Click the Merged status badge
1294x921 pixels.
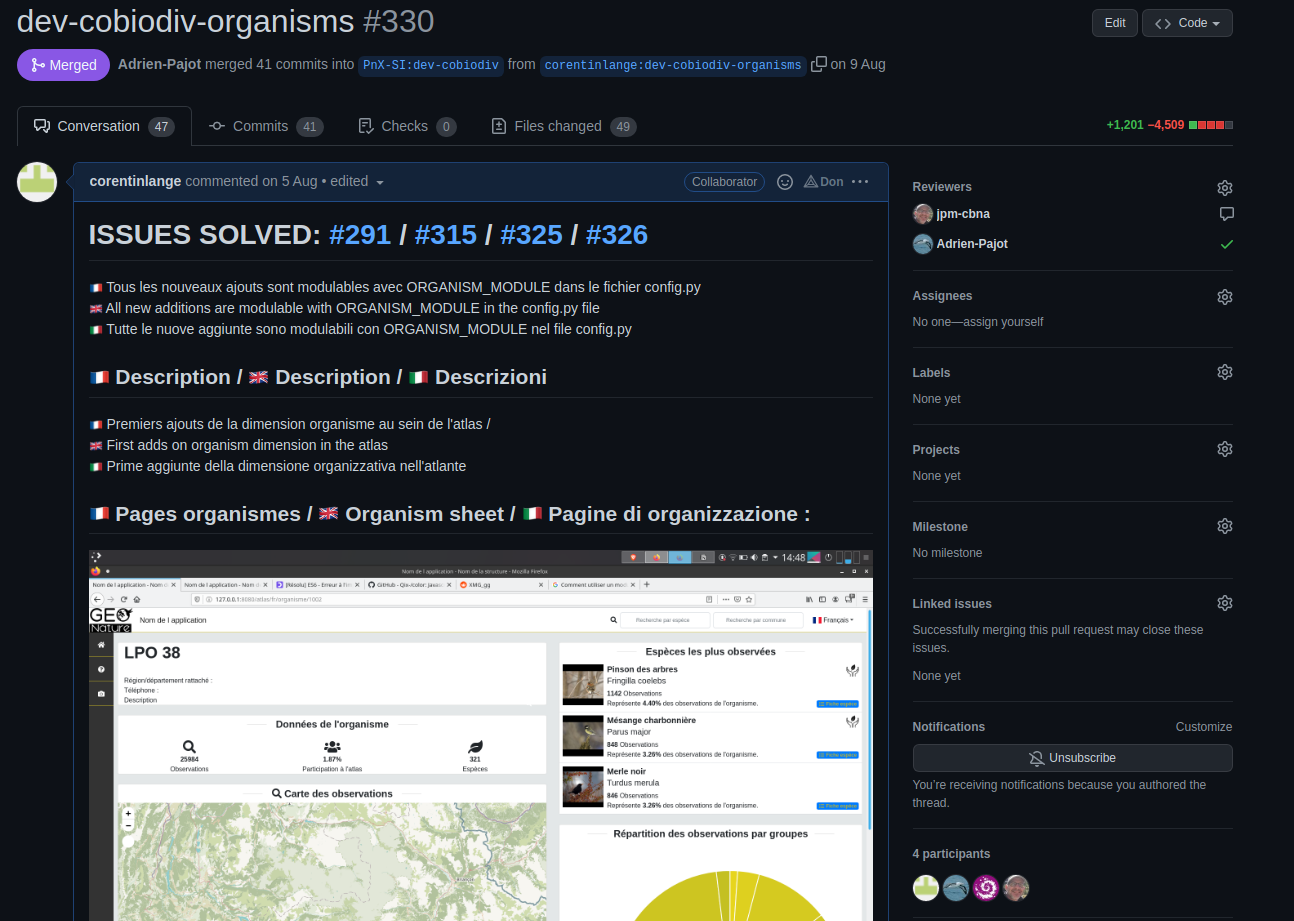tap(63, 65)
